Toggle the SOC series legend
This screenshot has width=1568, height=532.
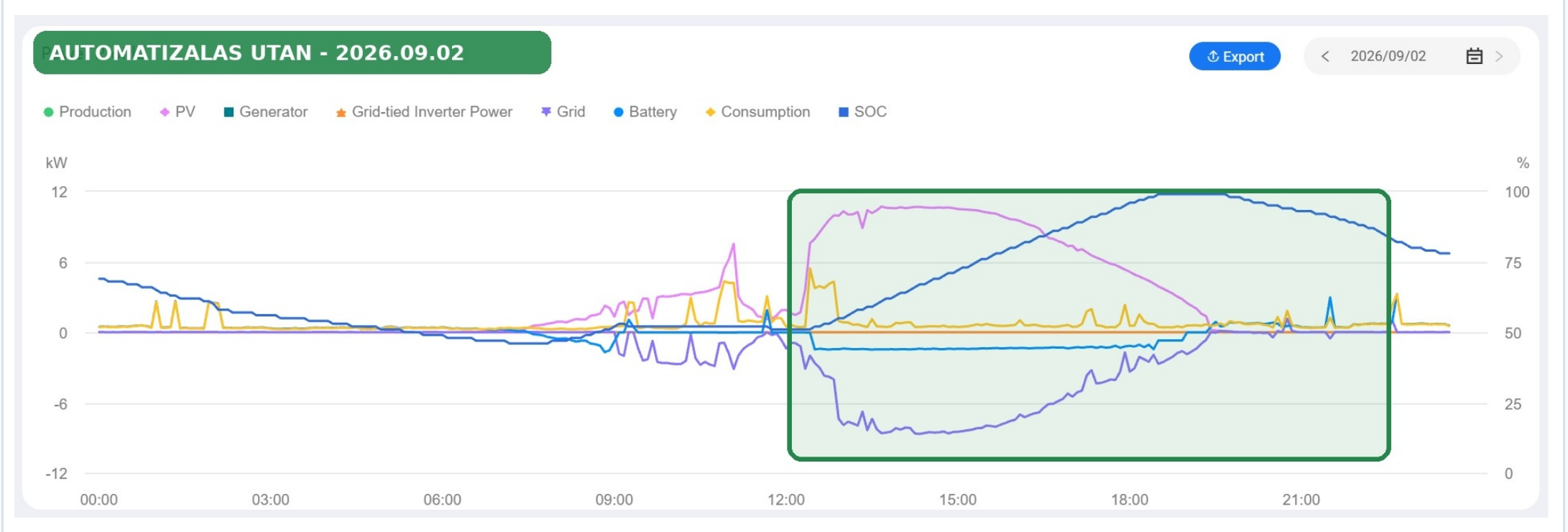pyautogui.click(x=863, y=112)
